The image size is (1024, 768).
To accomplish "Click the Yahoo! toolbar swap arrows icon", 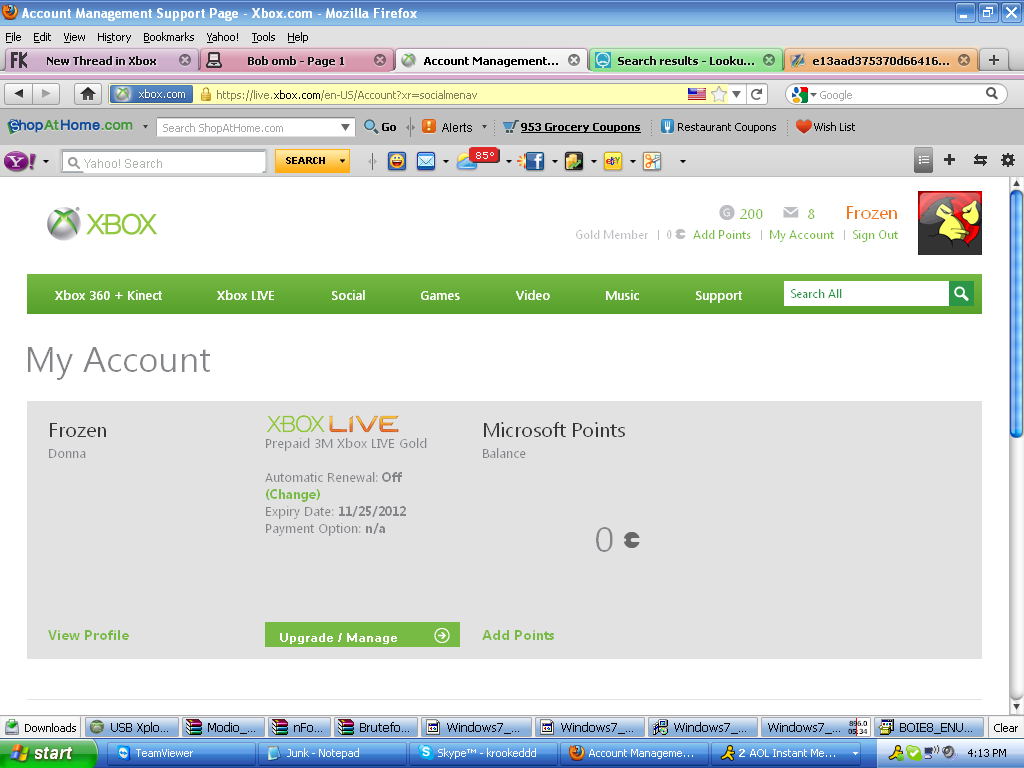I will coord(980,160).
